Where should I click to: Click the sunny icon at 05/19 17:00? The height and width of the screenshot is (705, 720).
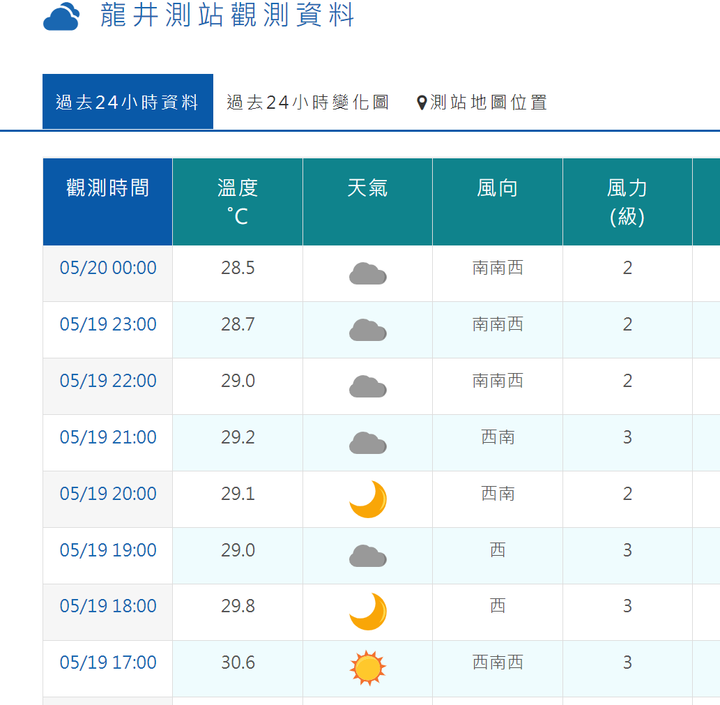[368, 668]
